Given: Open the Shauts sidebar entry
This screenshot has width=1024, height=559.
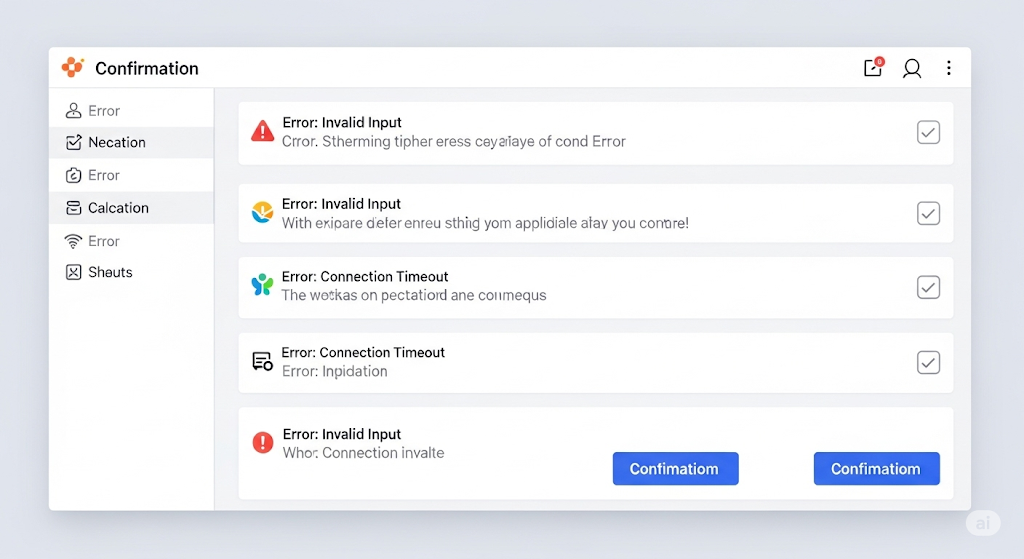Looking at the screenshot, I should (x=131, y=272).
